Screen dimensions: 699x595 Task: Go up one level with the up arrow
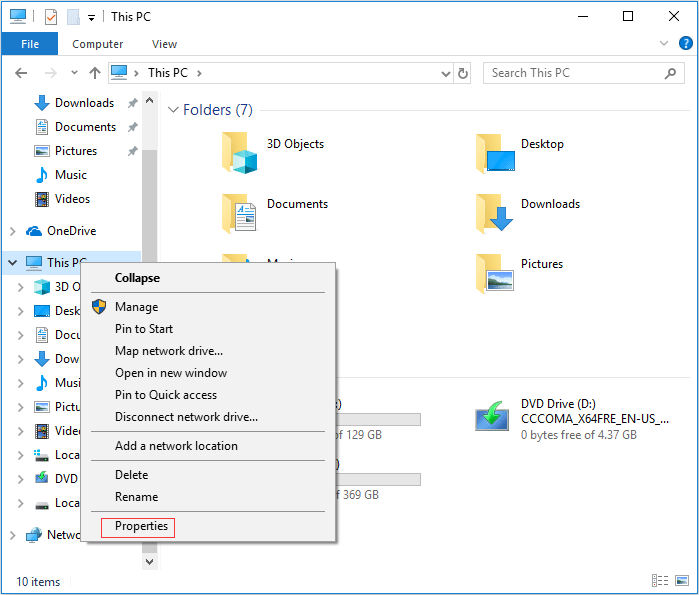pos(95,73)
